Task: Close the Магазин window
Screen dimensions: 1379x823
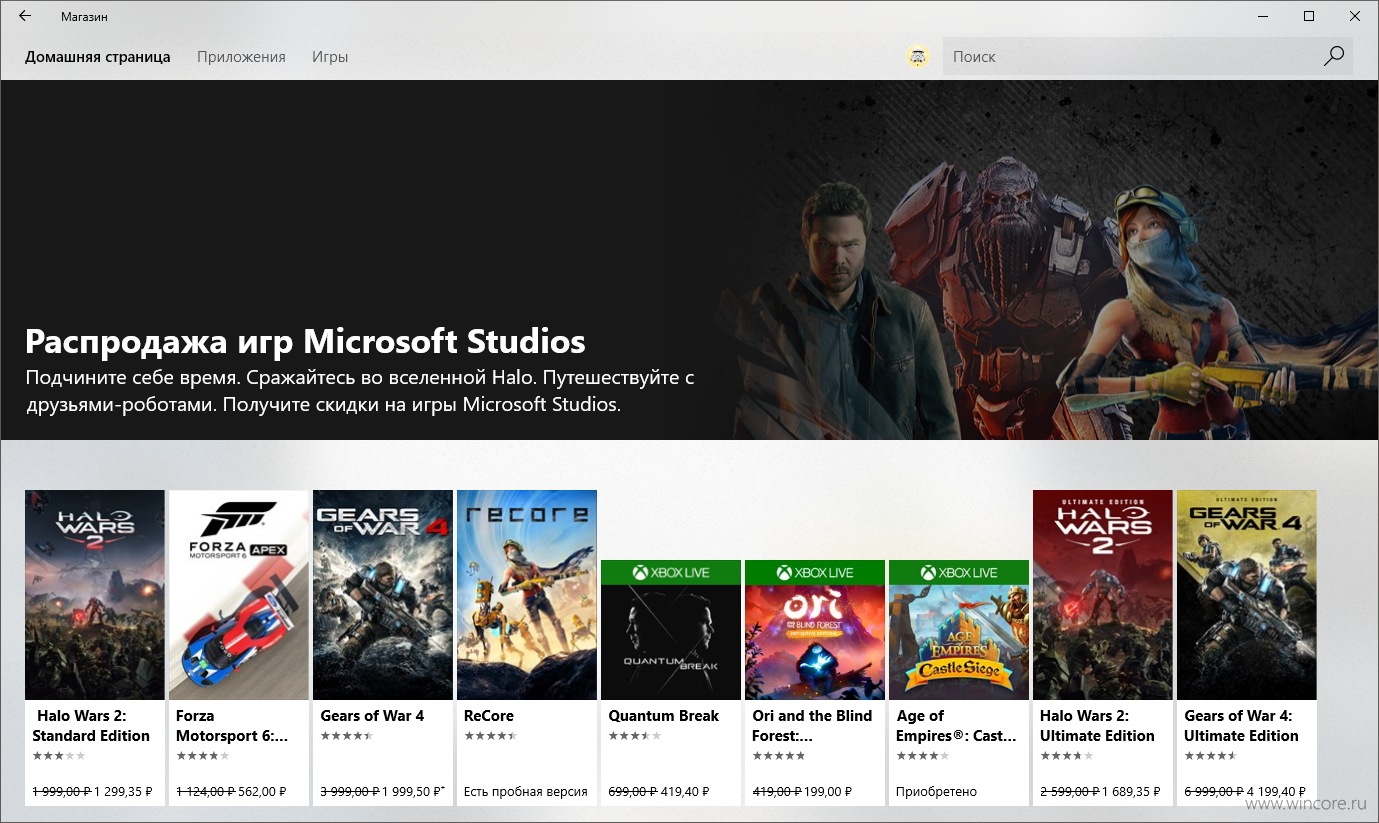Action: point(1355,16)
